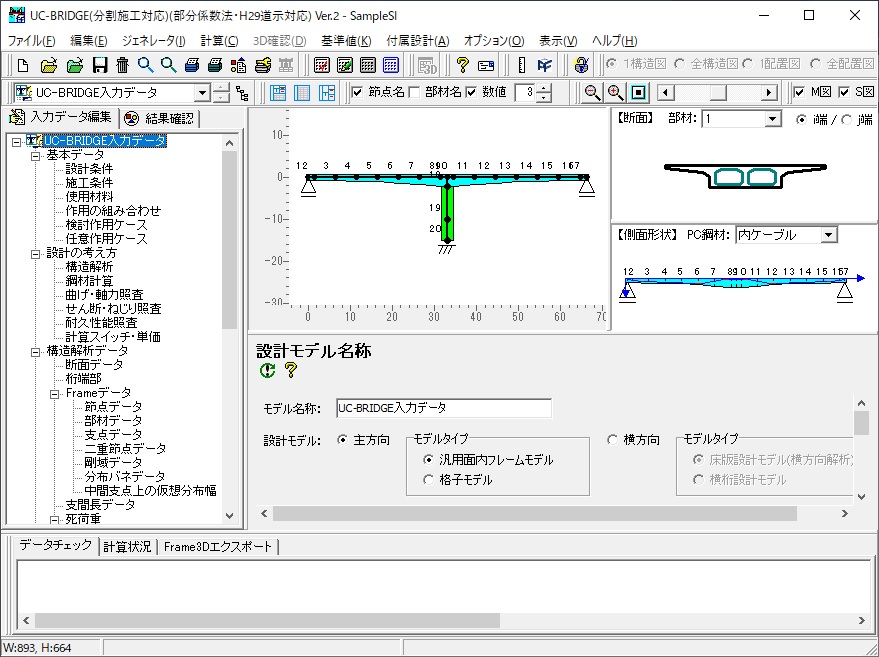Screen dimensions: 879x657
Task: Click the zoom in magnifier in view toolbar
Action: tap(616, 93)
